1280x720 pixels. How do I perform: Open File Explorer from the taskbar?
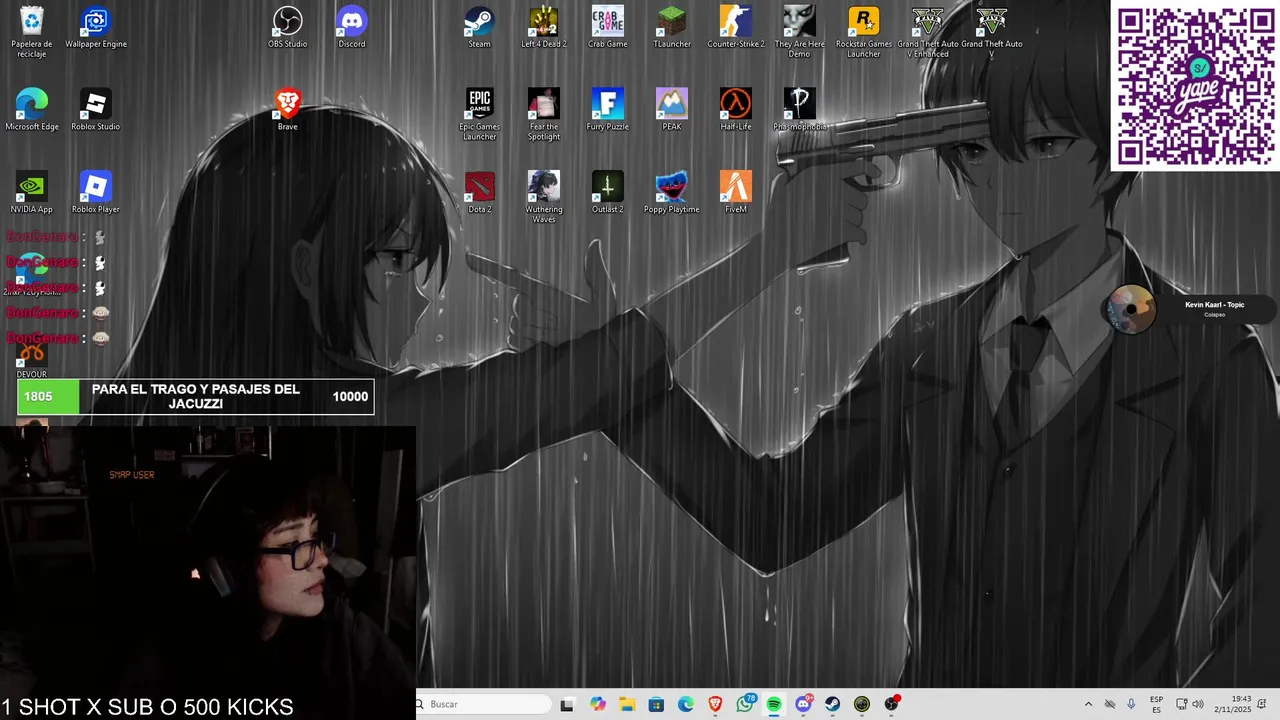coord(627,704)
